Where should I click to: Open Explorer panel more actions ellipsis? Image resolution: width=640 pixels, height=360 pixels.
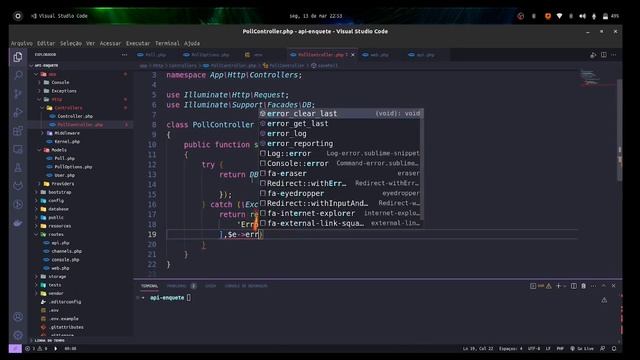(124, 55)
